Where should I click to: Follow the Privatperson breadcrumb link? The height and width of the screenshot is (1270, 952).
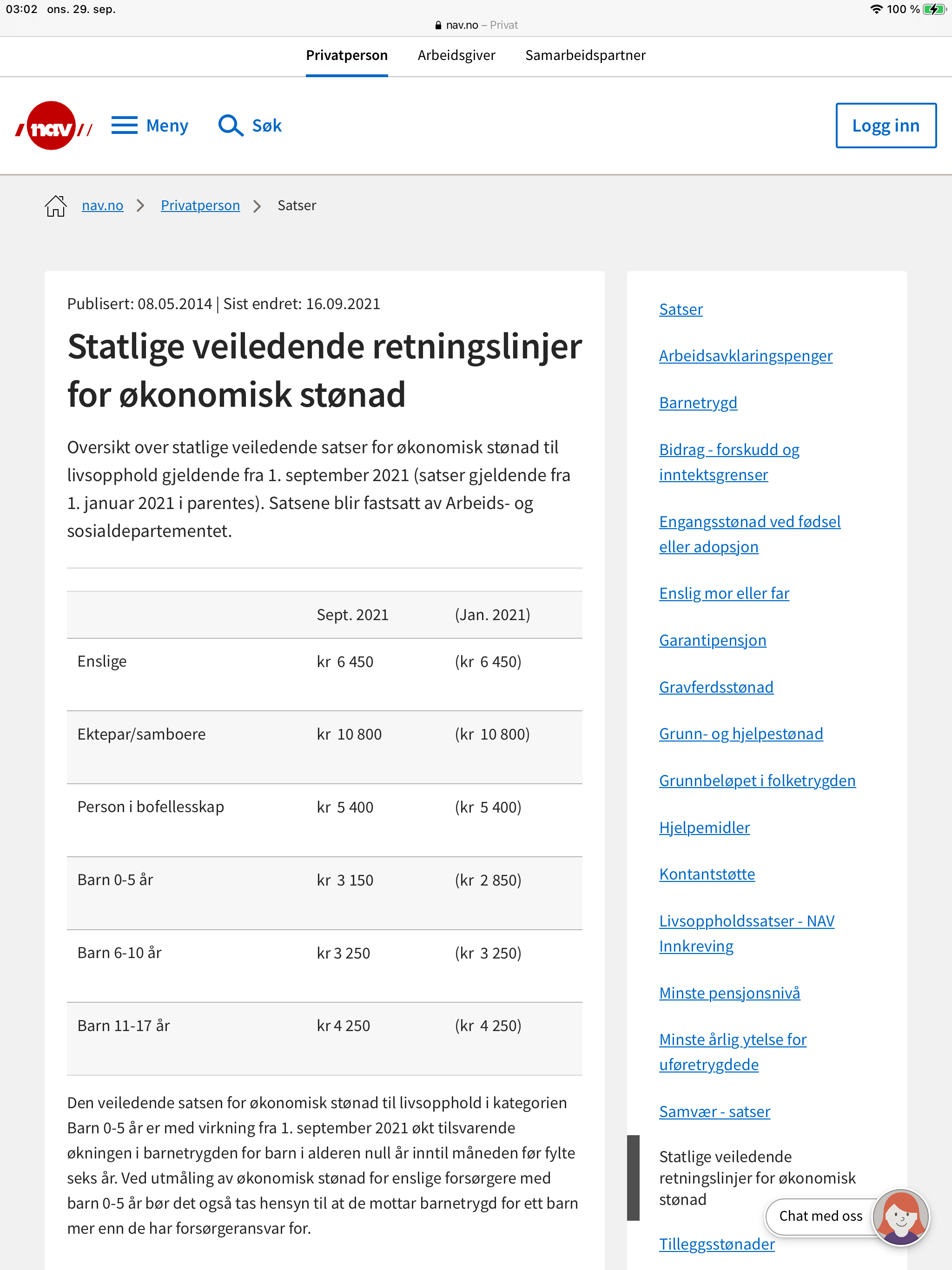click(200, 205)
